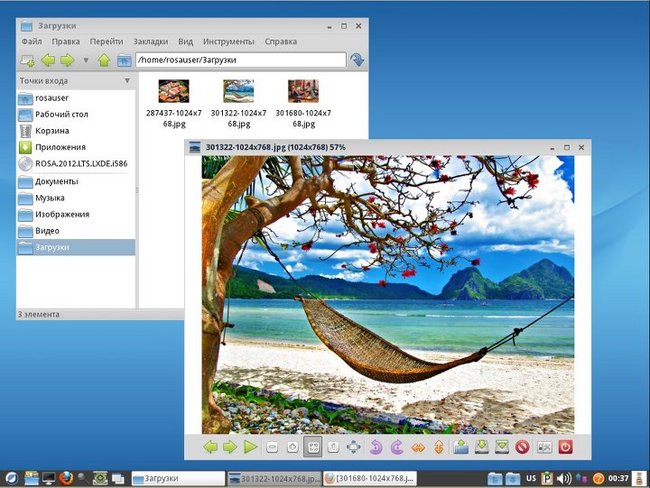Flip the image horizontally
The height and width of the screenshot is (488, 650).
point(418,447)
